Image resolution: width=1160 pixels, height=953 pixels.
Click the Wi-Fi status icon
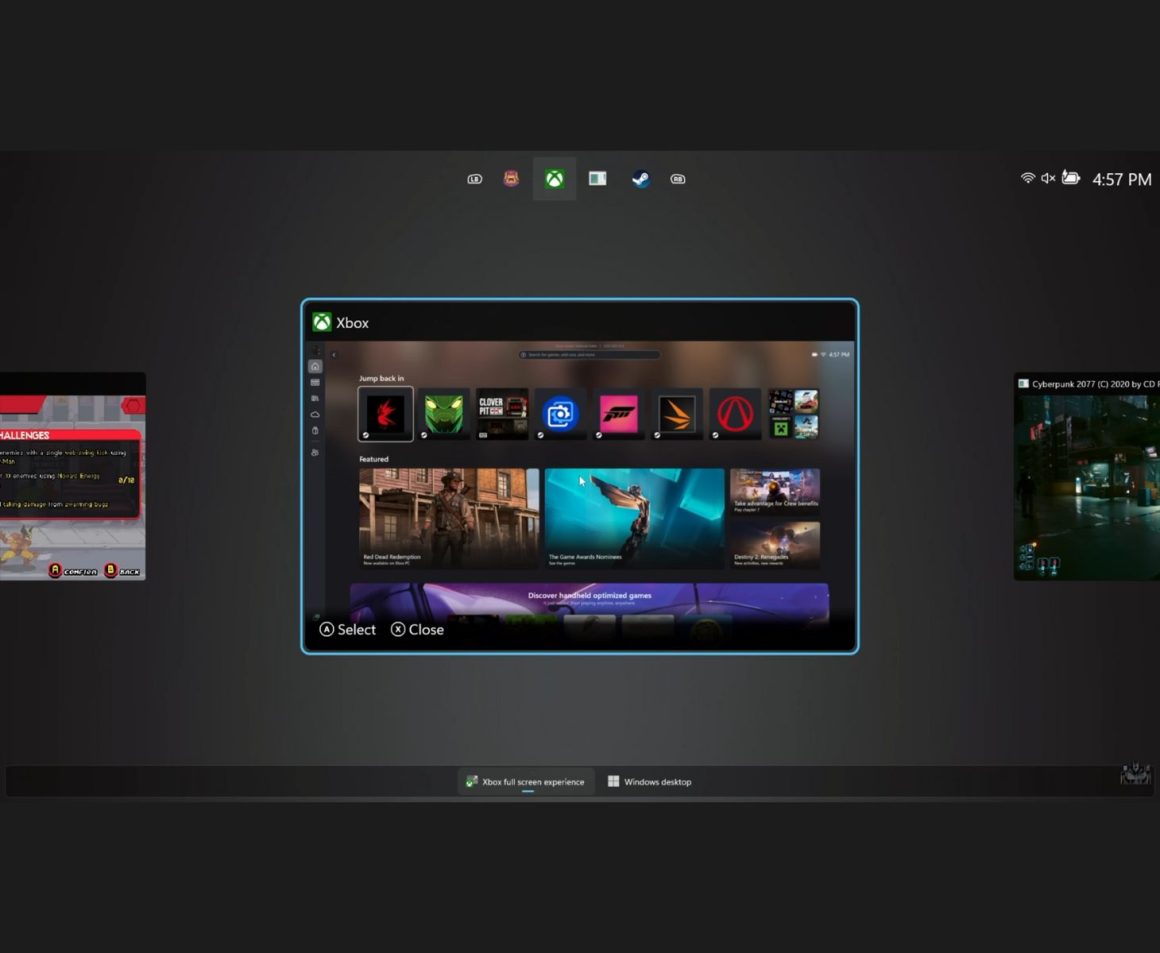[1027, 178]
